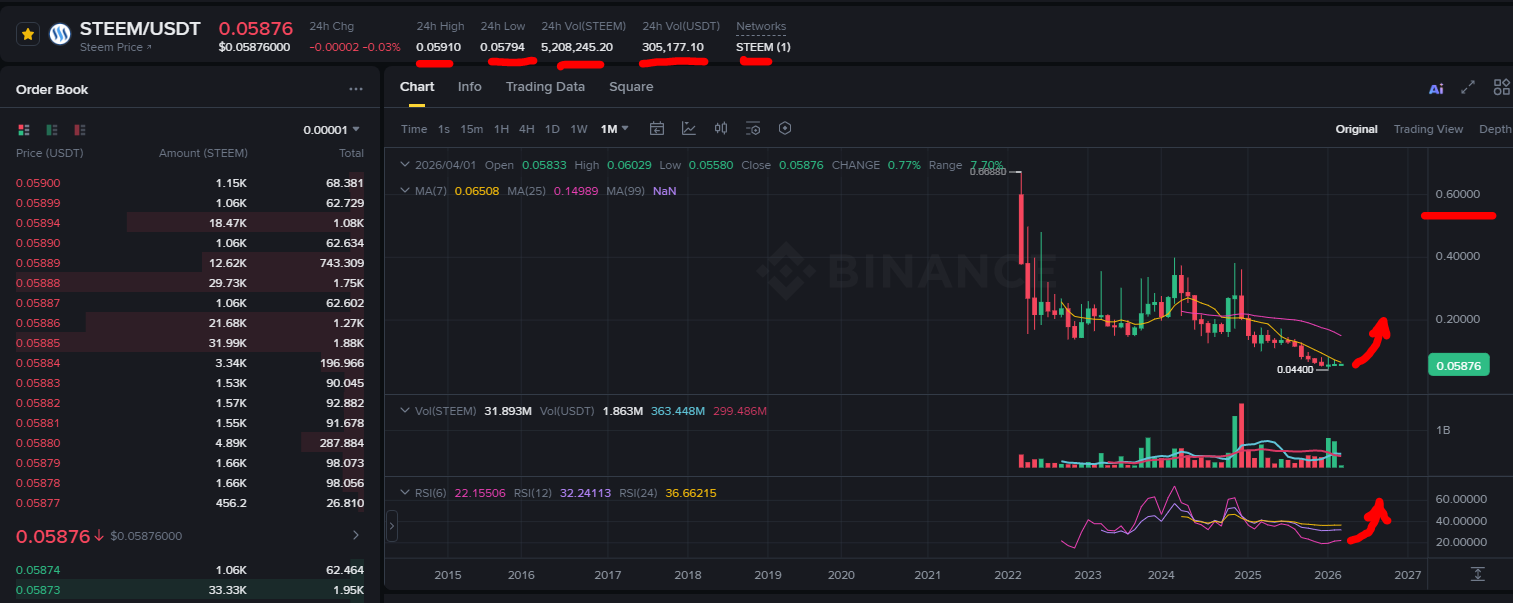Screen dimensions: 1513x603
Task: Open the Trading Data tab
Action: (x=545, y=87)
